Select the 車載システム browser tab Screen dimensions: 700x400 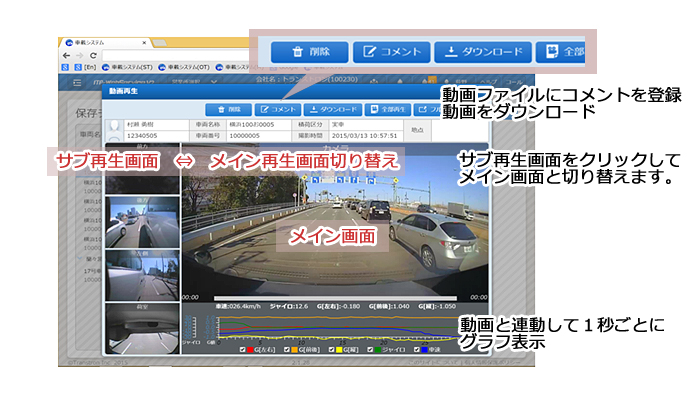click(105, 43)
